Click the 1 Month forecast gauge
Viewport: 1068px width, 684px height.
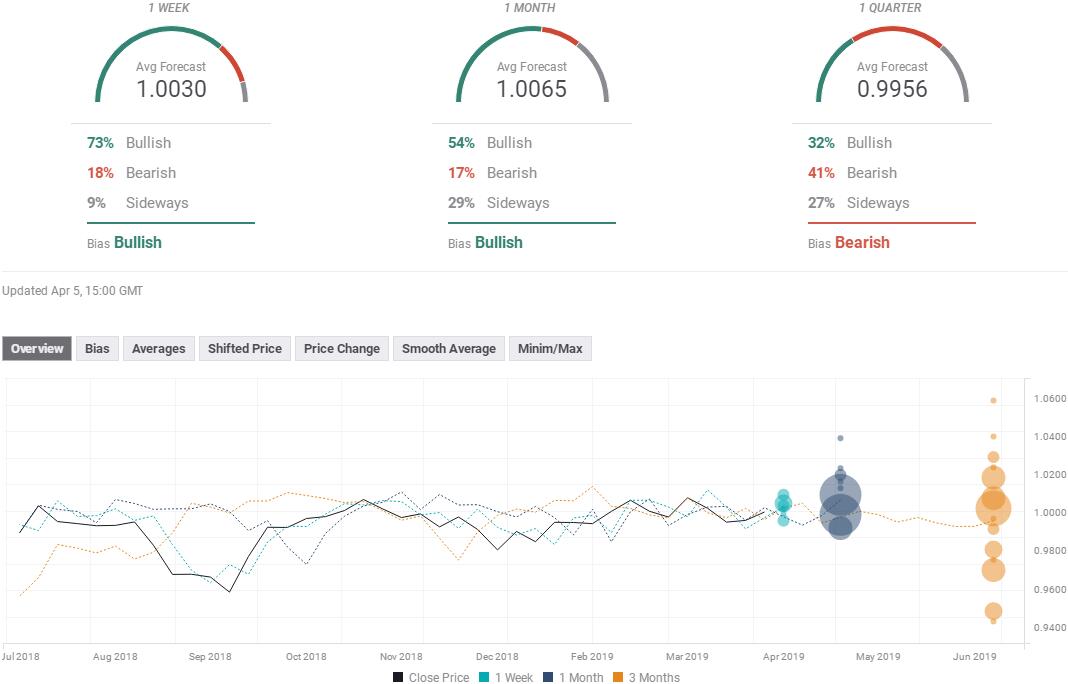(x=532, y=68)
